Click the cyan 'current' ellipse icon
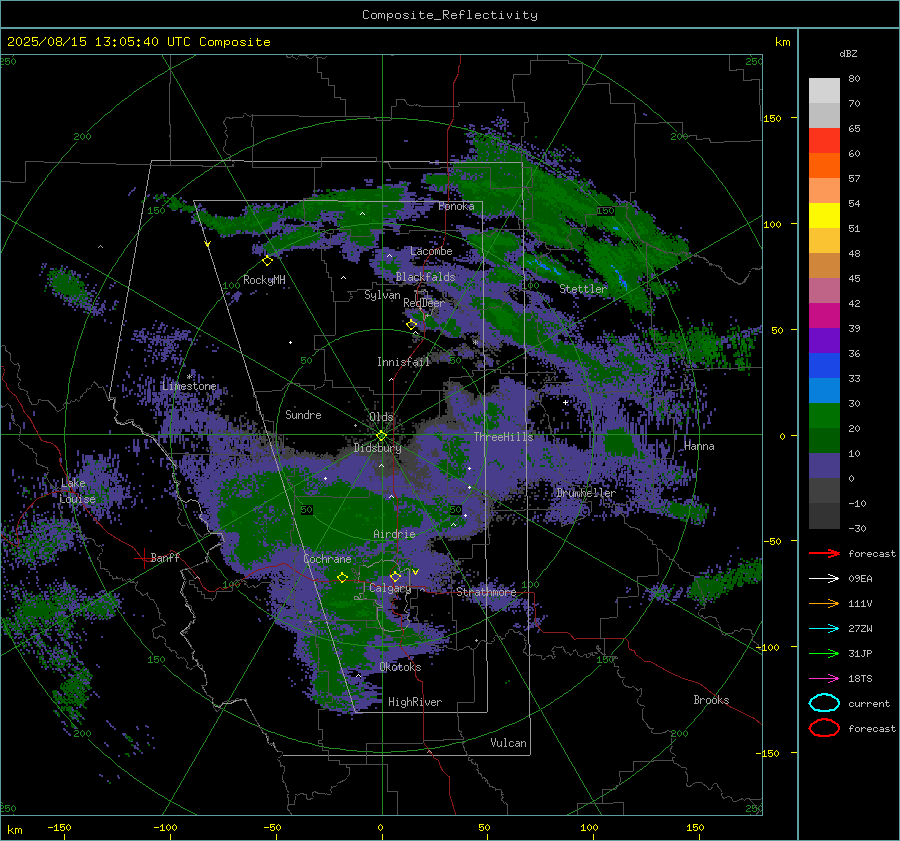Image resolution: width=900 pixels, height=841 pixels. click(824, 703)
